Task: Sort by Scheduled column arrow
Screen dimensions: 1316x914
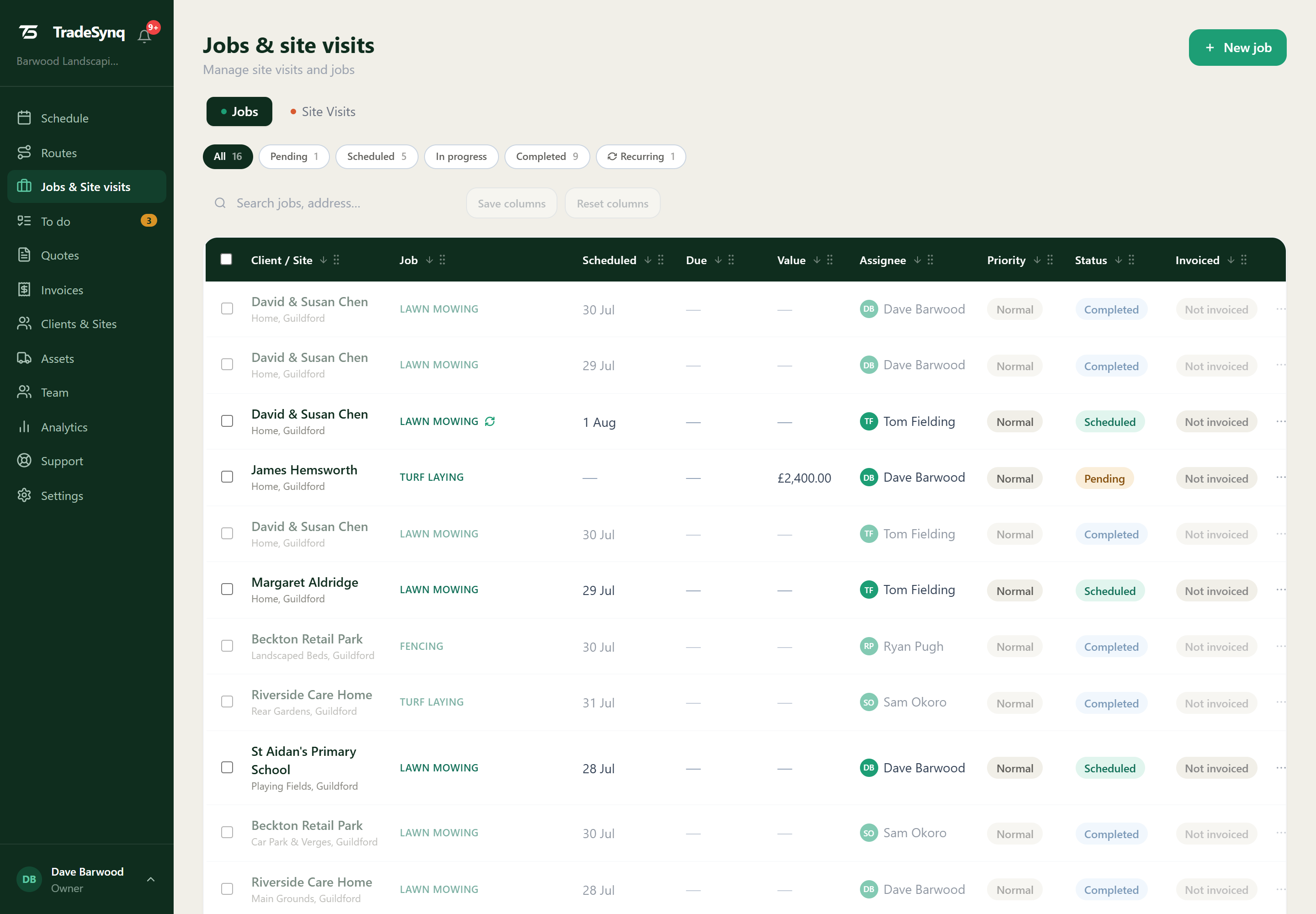Action: 647,260
